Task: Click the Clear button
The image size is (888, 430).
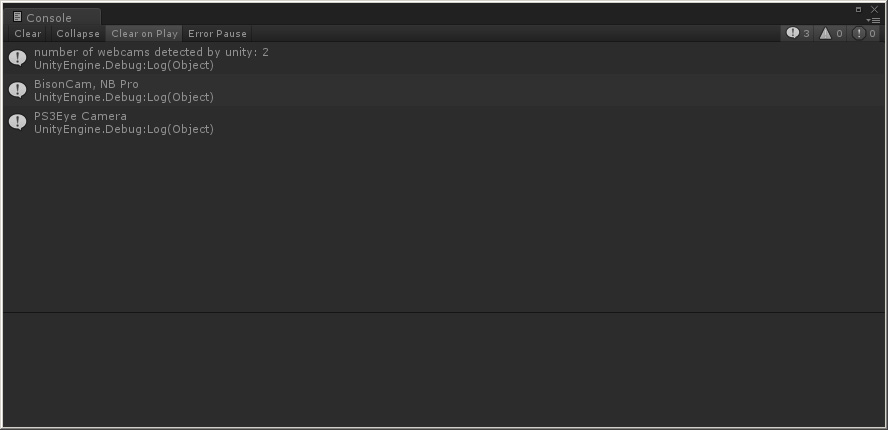Action: tap(28, 33)
